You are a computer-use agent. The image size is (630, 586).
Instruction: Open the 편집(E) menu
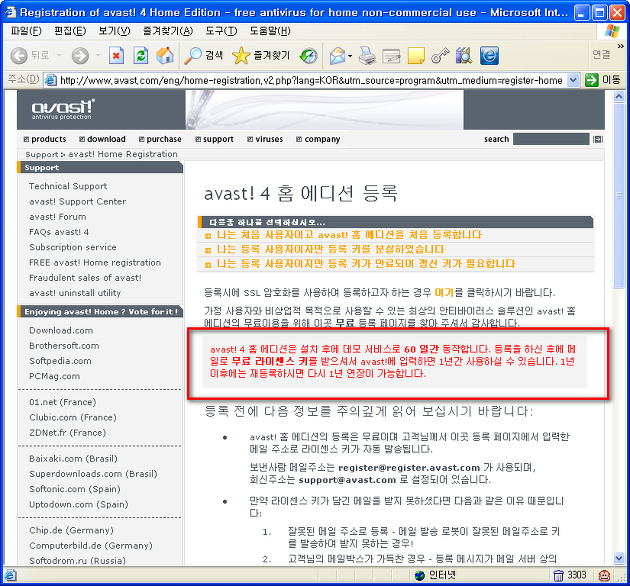coord(70,31)
